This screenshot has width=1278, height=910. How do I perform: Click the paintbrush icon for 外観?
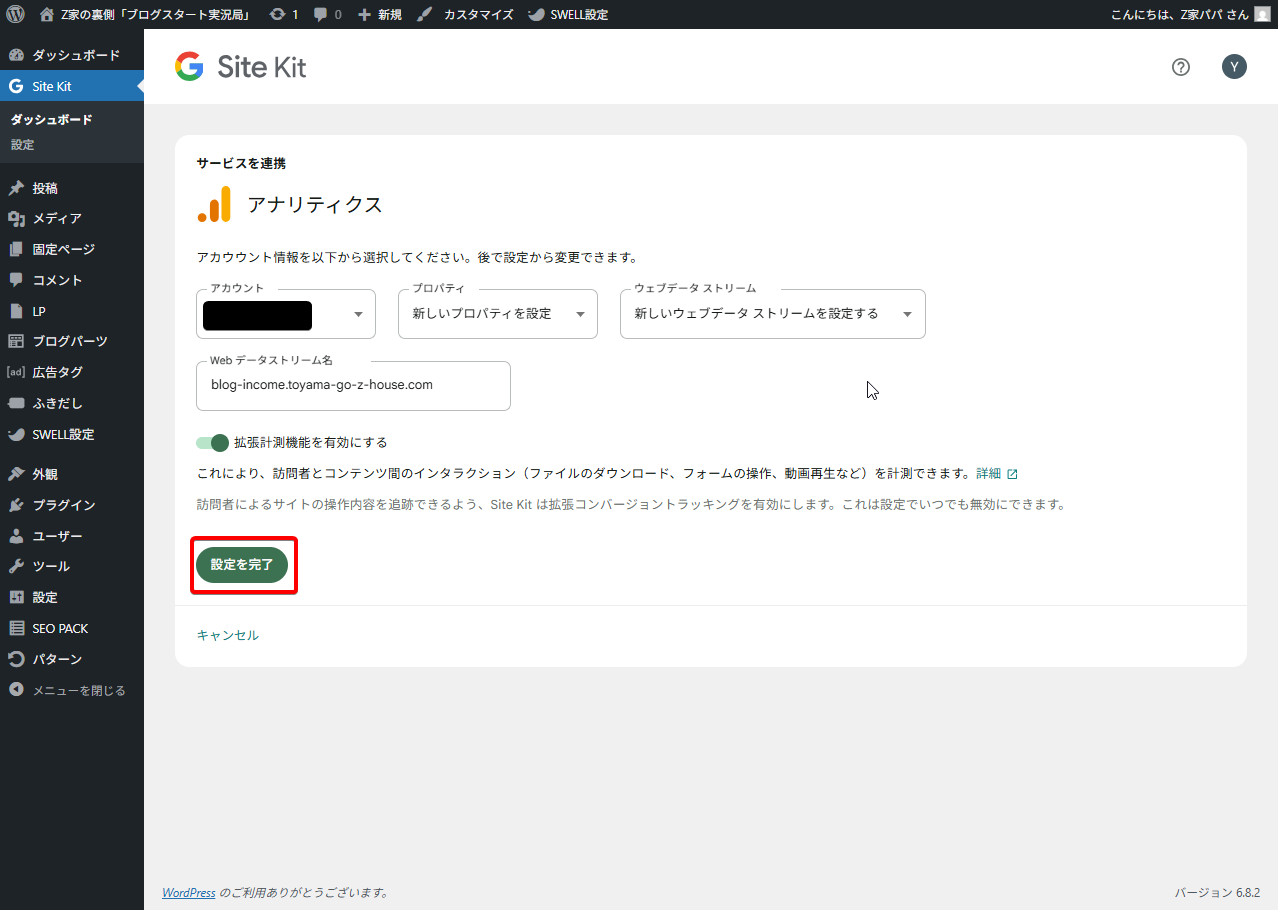coord(16,474)
